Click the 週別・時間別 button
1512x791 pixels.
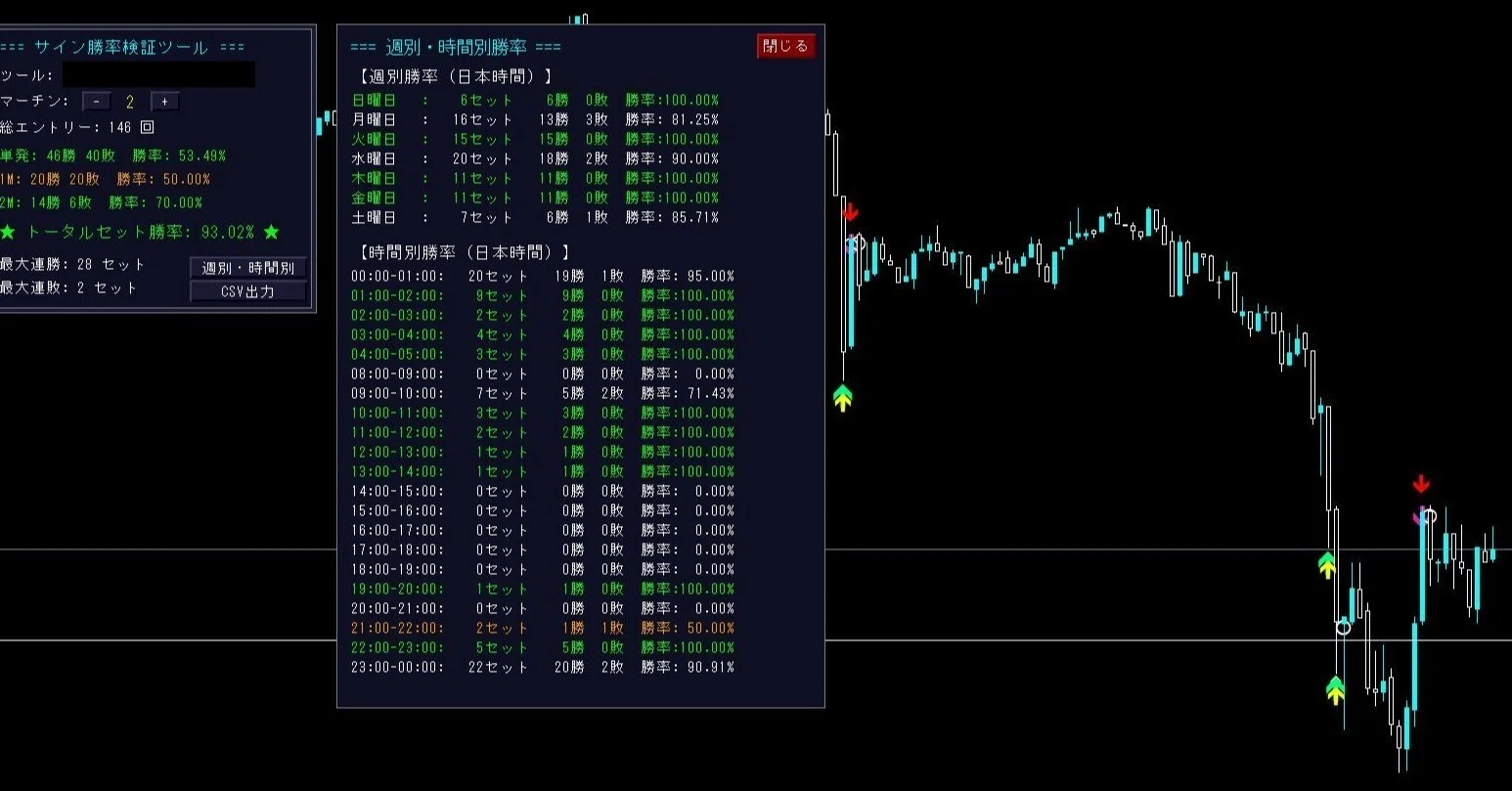point(247,268)
